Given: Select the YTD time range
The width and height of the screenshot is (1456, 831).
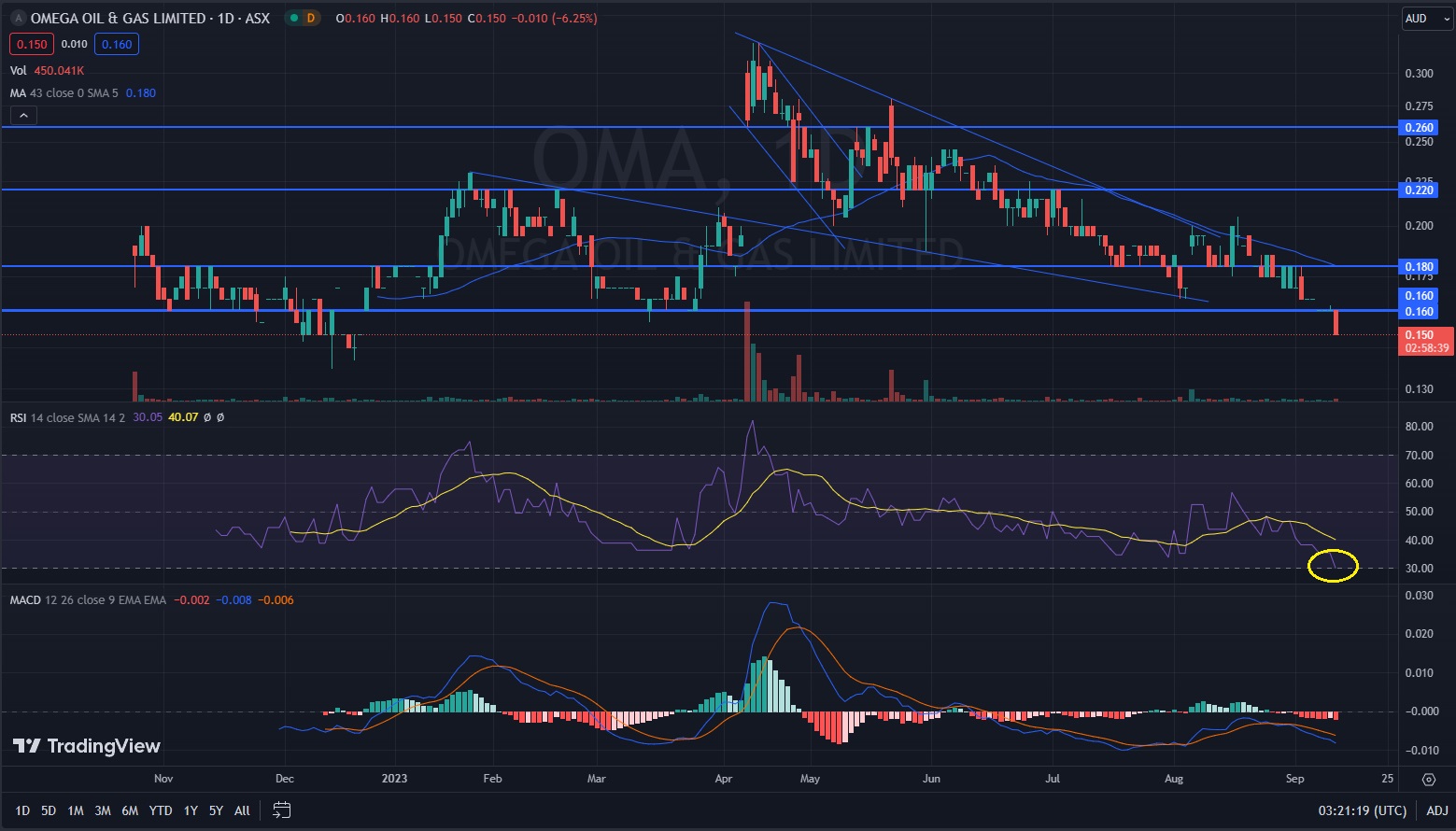Looking at the screenshot, I should pyautogui.click(x=161, y=810).
